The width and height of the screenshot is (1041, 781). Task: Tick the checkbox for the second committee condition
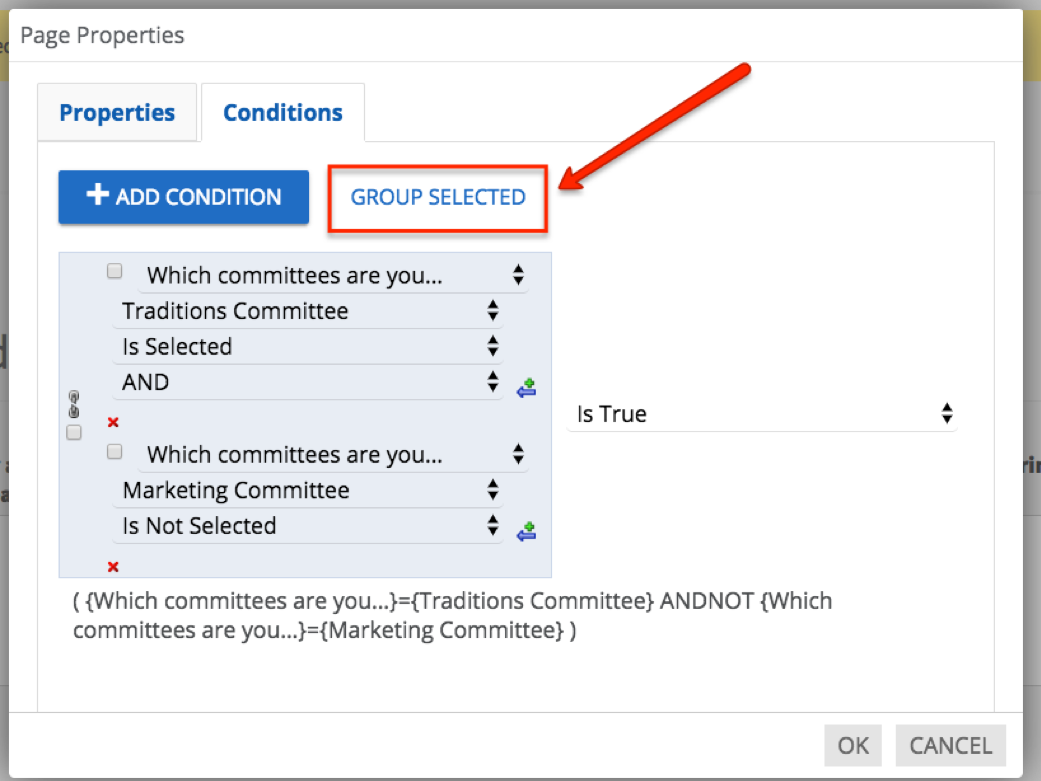tap(115, 451)
